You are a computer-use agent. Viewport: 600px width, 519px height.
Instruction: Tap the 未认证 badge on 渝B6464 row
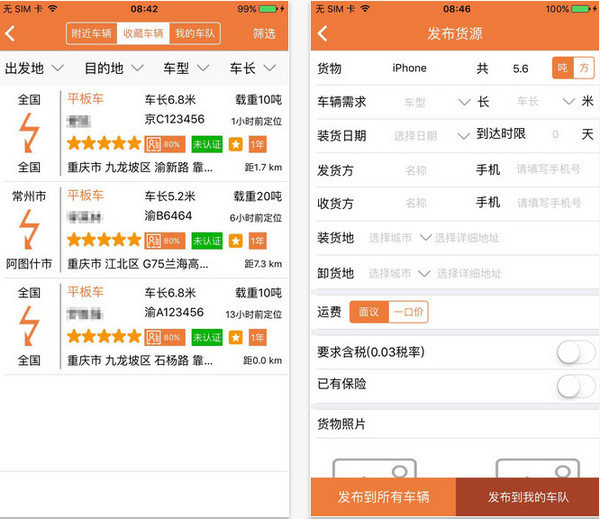pos(207,241)
